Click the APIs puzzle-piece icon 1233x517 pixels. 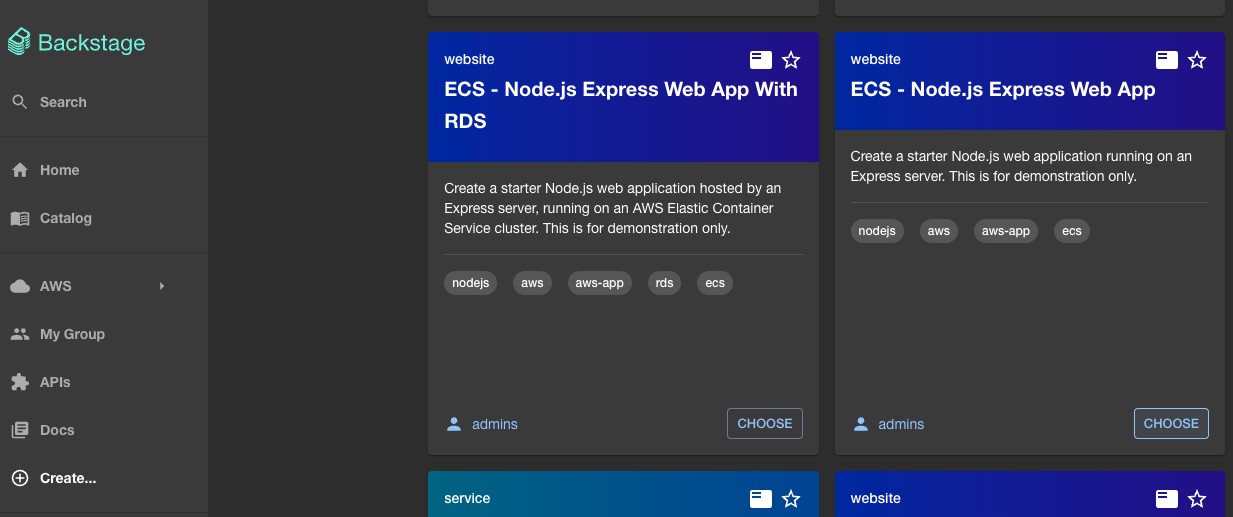click(x=19, y=382)
